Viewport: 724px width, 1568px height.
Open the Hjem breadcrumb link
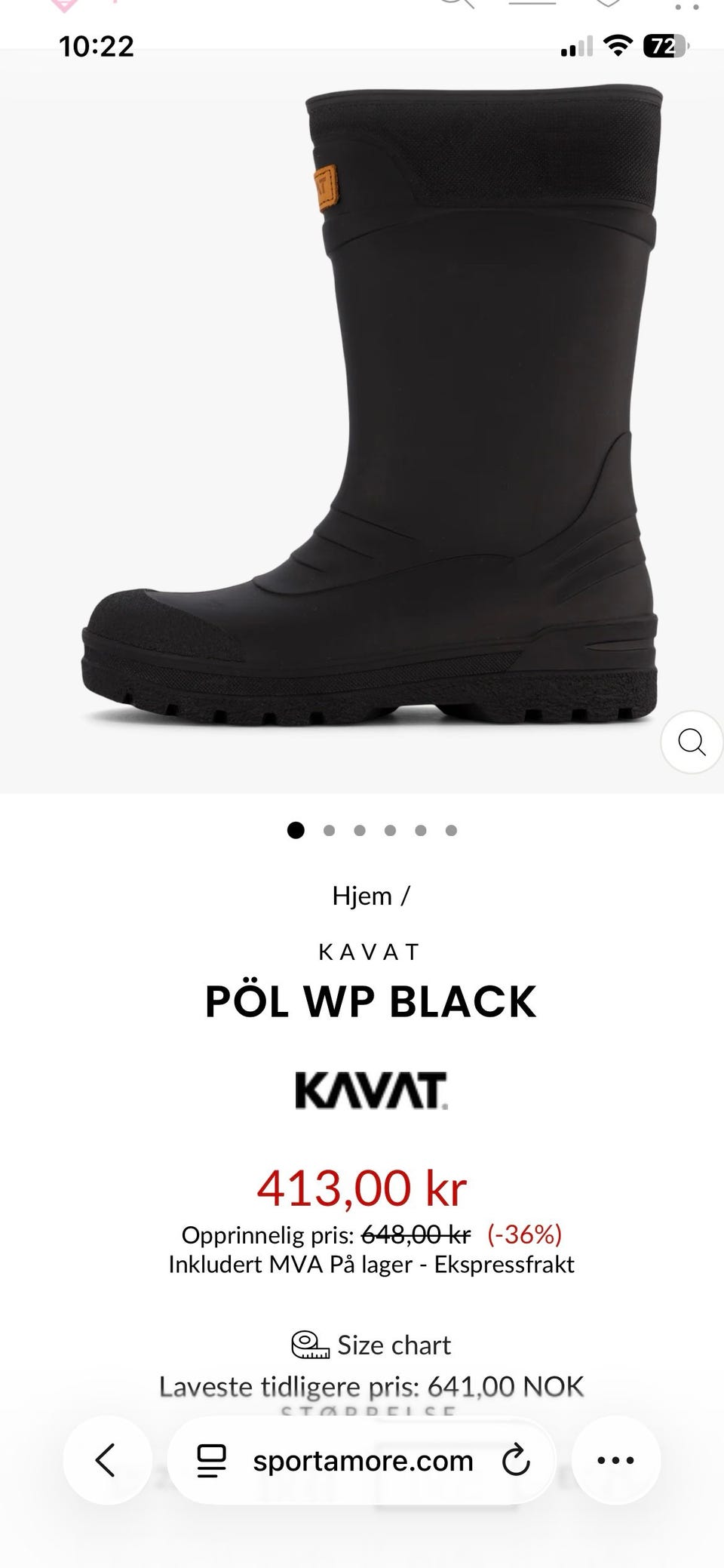pos(362,896)
